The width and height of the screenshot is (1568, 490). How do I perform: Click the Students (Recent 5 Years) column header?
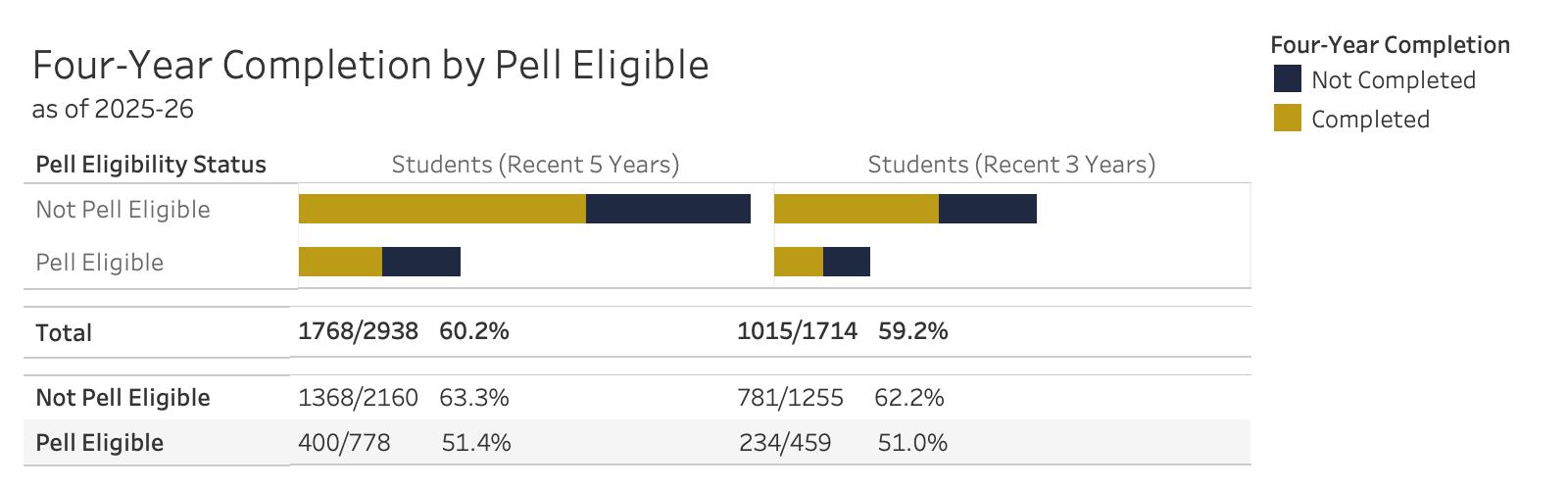click(x=535, y=164)
